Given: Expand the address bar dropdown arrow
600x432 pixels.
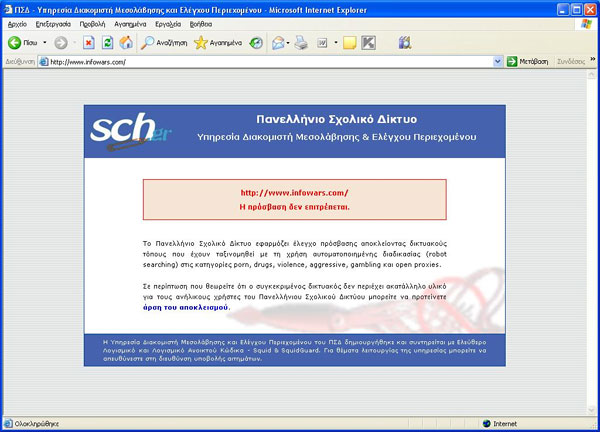Looking at the screenshot, I should pyautogui.click(x=497, y=62).
